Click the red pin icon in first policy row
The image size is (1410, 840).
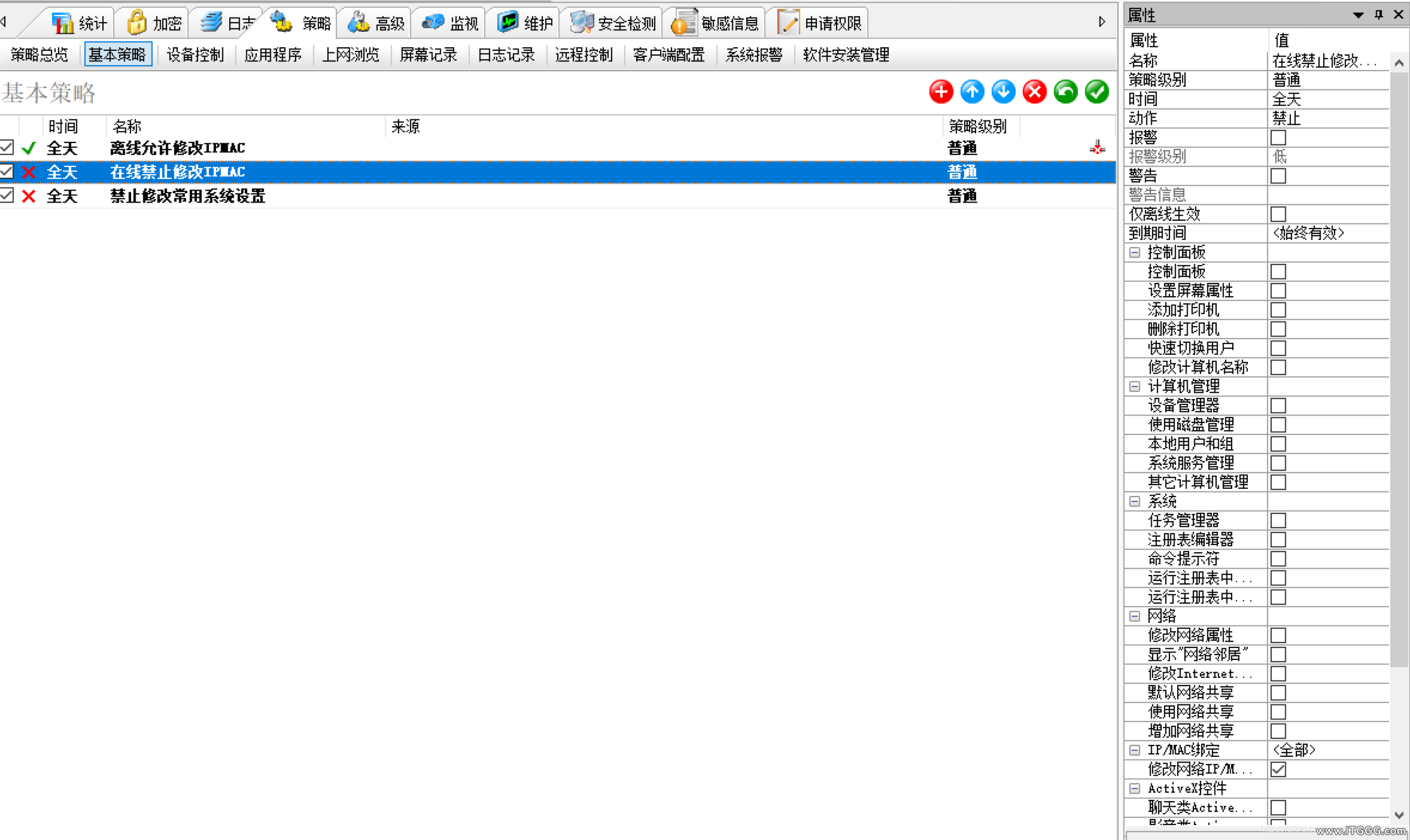click(x=1097, y=148)
